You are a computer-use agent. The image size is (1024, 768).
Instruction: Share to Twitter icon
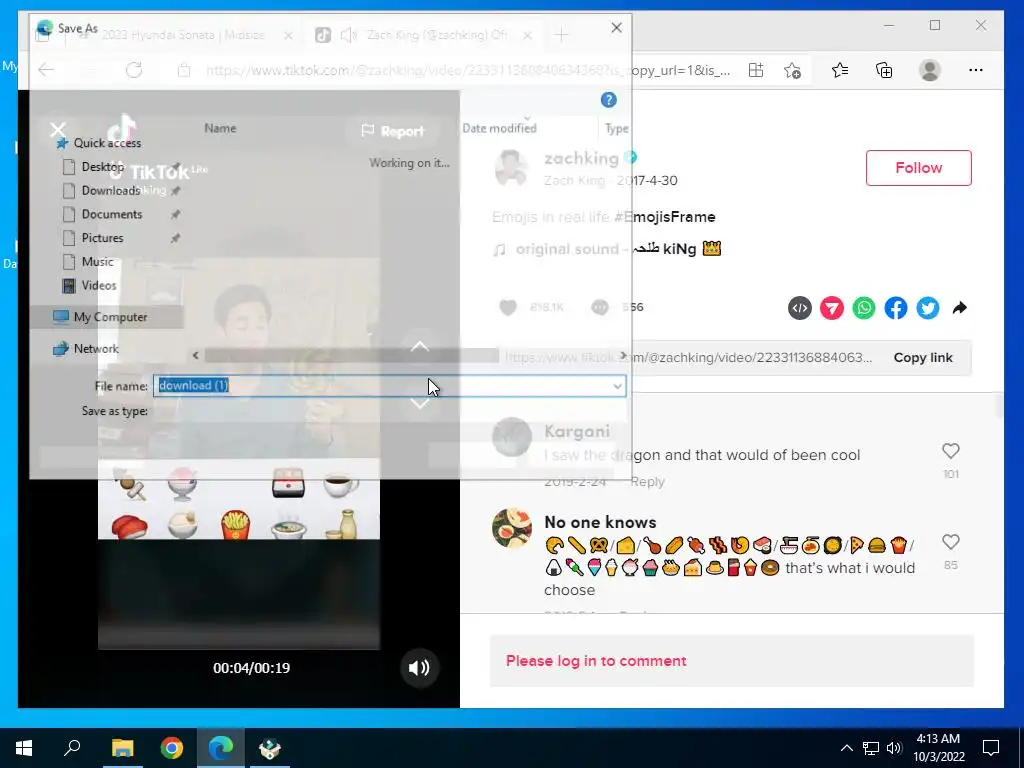927,308
